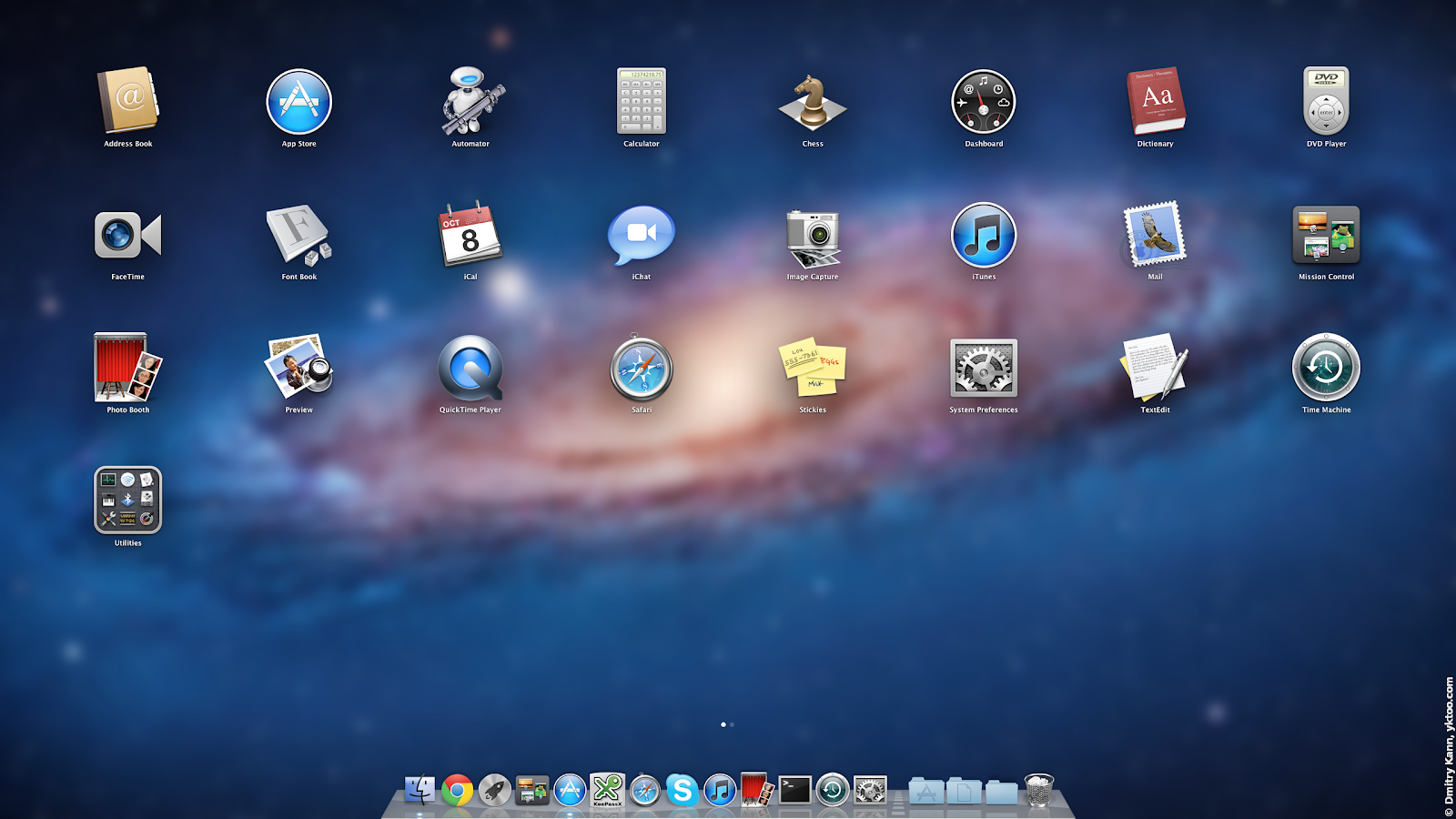Open Image Capture
Image resolution: width=1456 pixels, height=819 pixels.
(813, 237)
